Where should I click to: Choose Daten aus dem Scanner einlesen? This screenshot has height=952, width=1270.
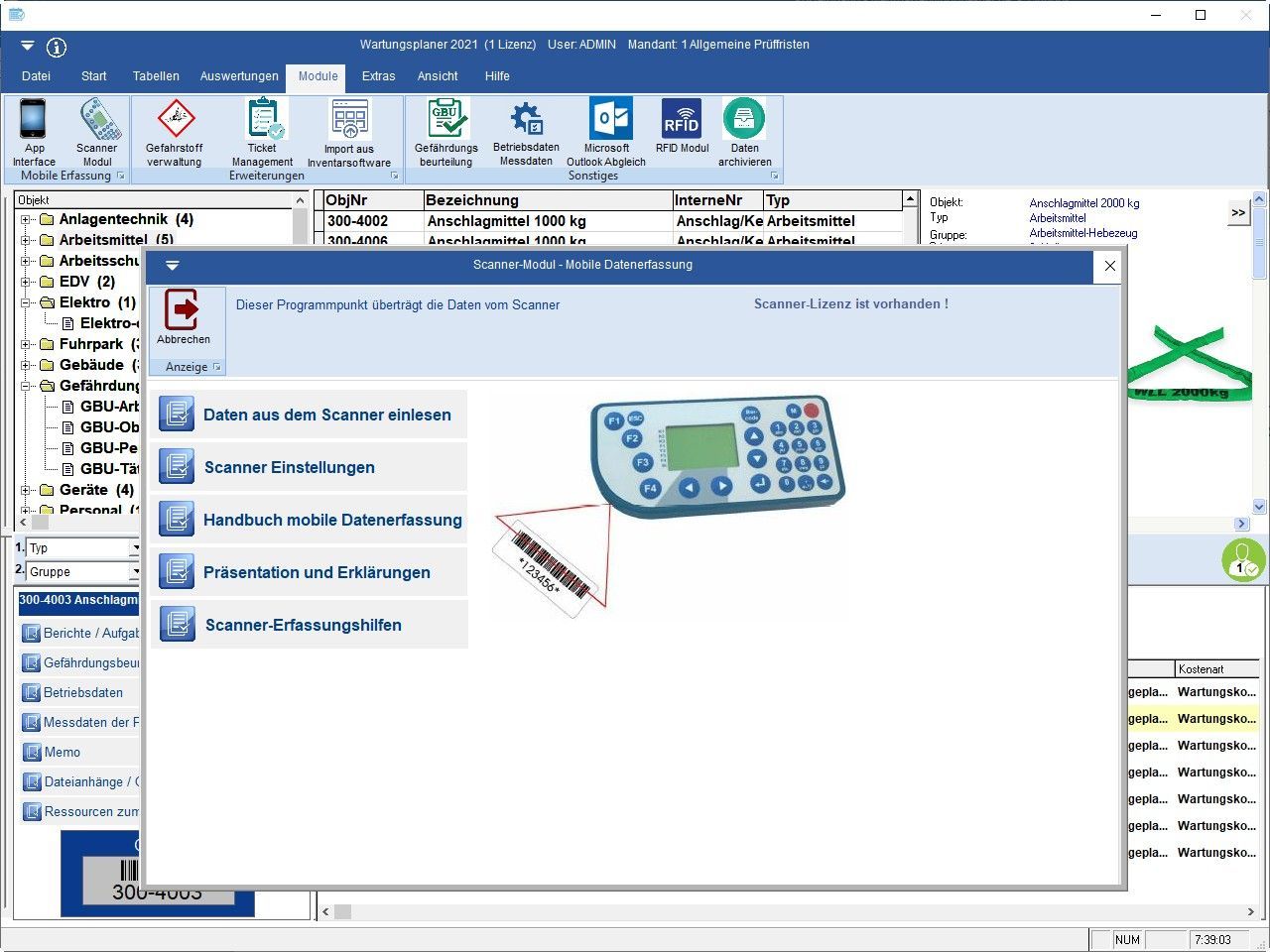click(326, 415)
